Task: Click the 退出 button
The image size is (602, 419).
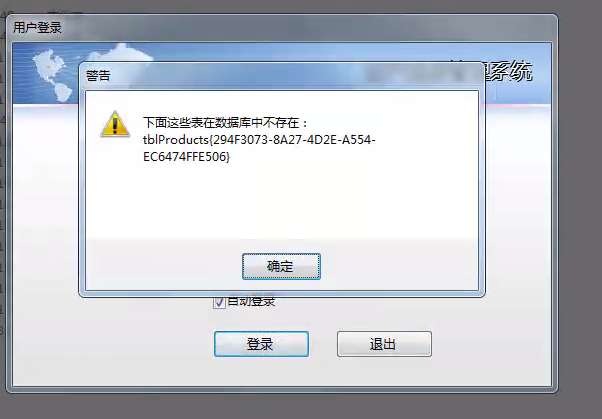Action: [x=384, y=344]
